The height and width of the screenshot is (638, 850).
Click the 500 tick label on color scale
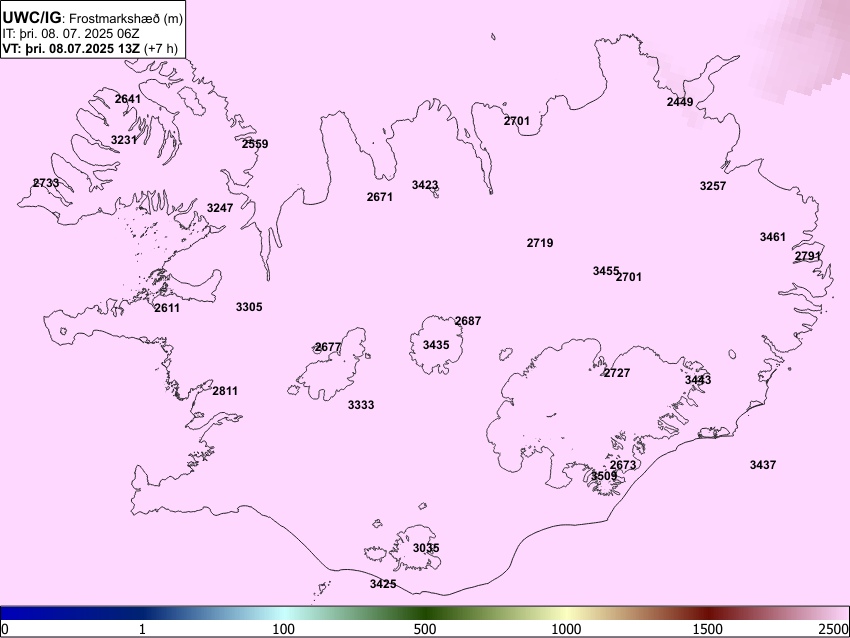click(425, 629)
